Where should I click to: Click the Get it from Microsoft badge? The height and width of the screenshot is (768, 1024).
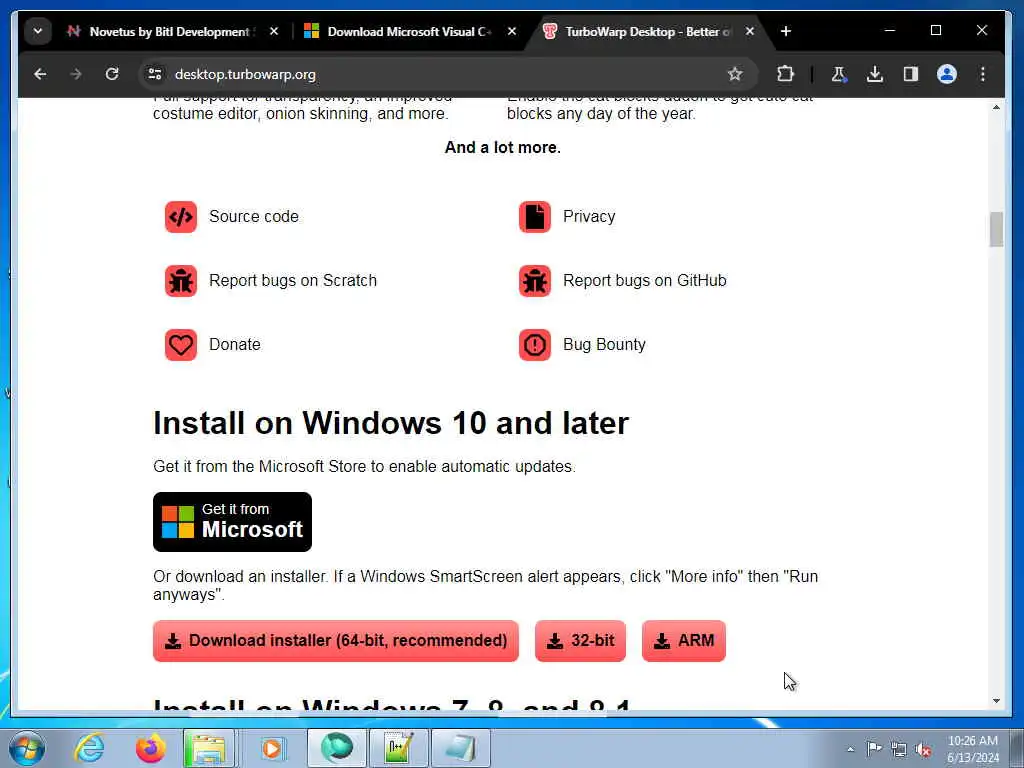coord(232,522)
